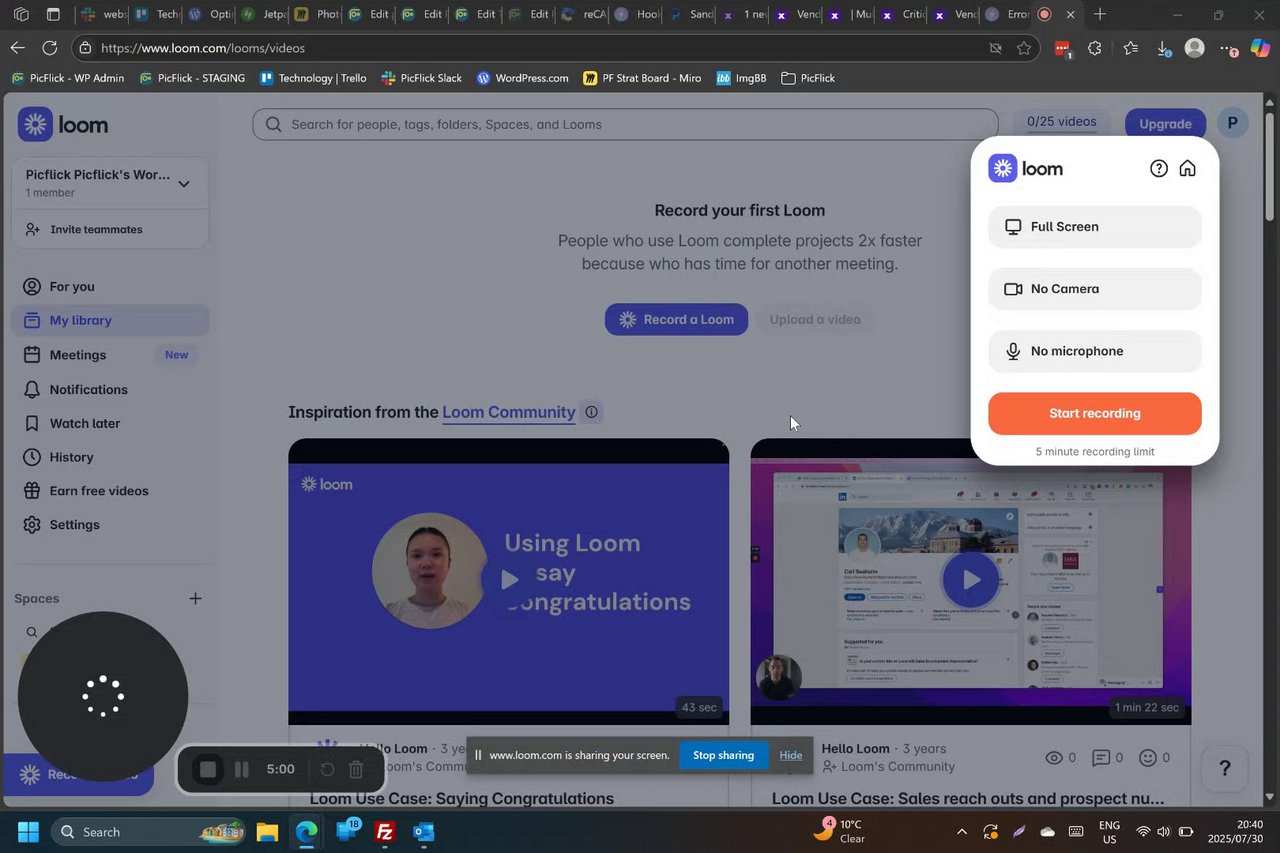Image resolution: width=1280 pixels, height=853 pixels.
Task: Open PicFlick Slack bookmark
Action: (422, 78)
